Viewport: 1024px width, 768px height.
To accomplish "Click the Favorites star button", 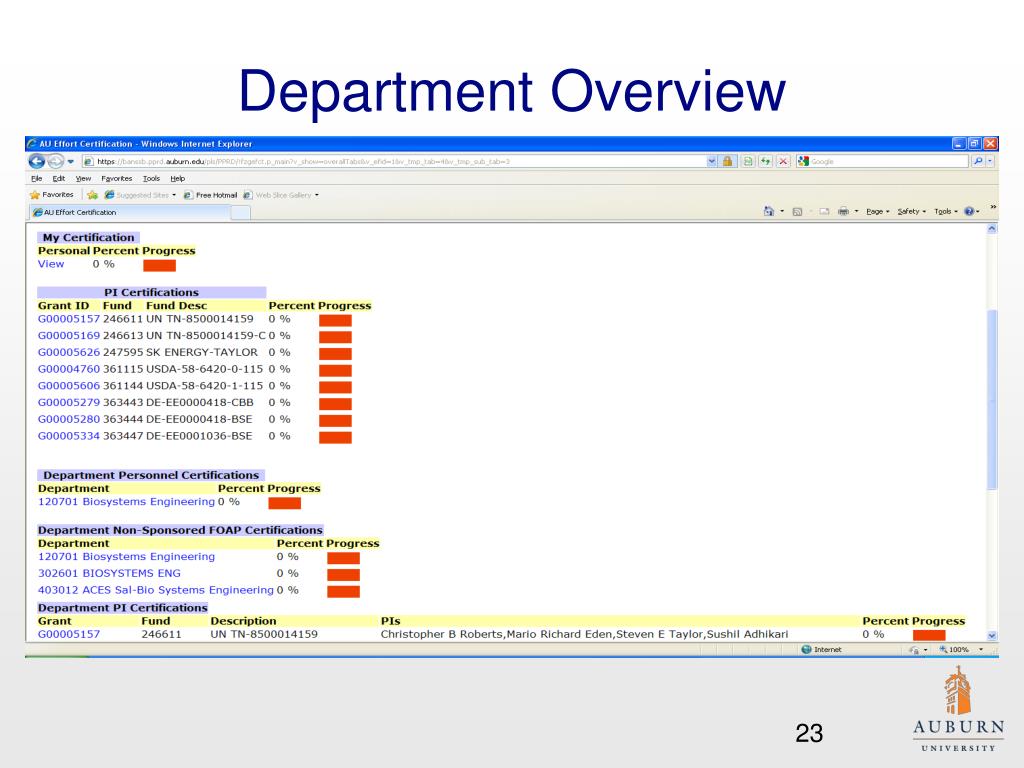I will coord(52,195).
